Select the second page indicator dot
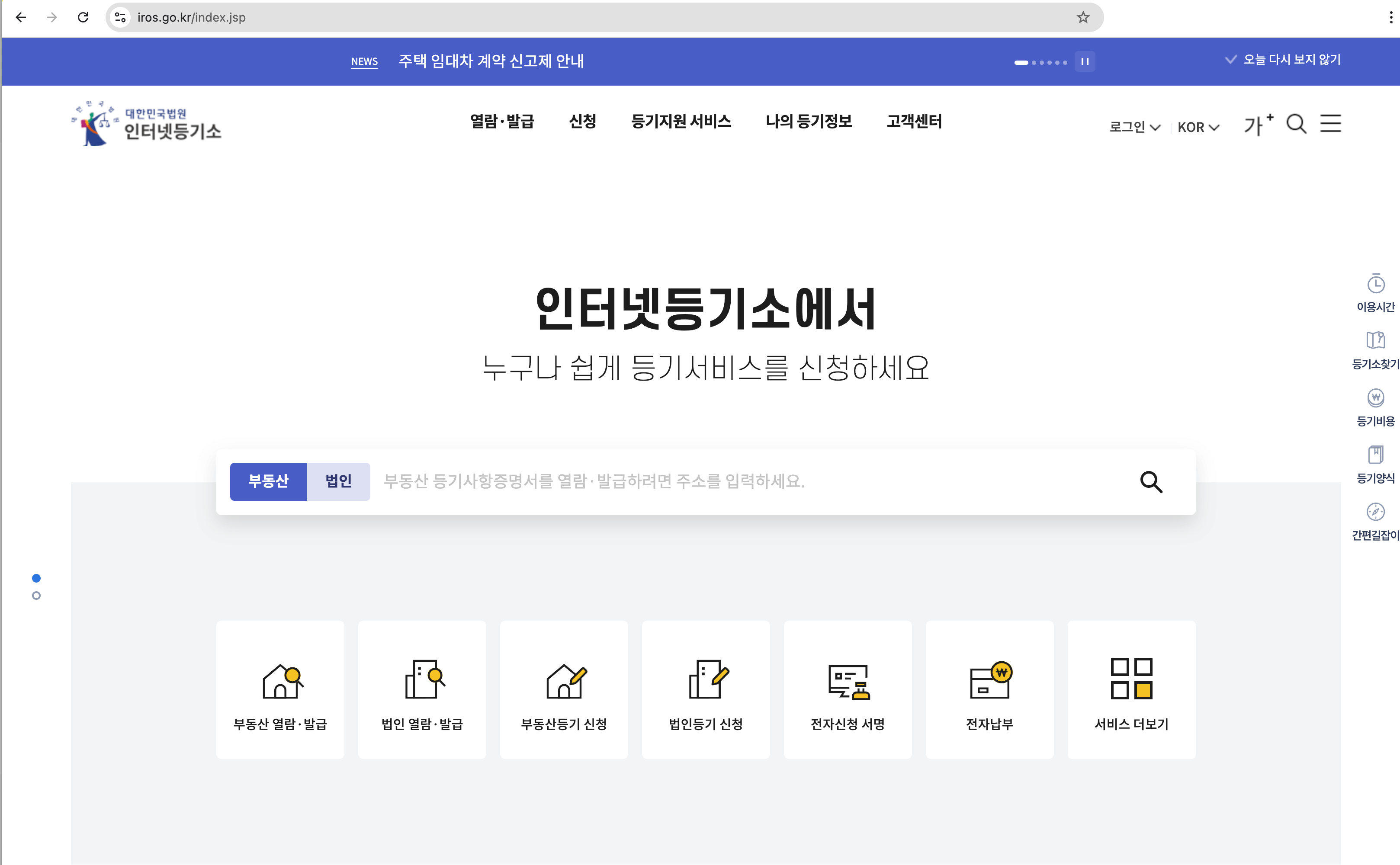Viewport: 1400px width, 865px height. [x=36, y=596]
